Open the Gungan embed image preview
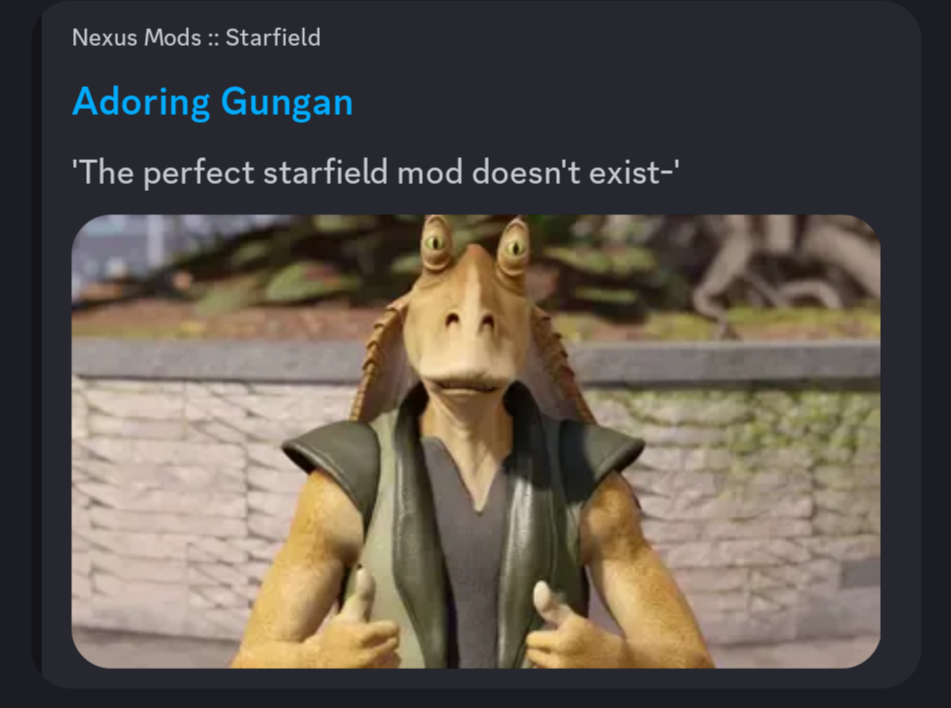The image size is (951, 708). [x=476, y=441]
